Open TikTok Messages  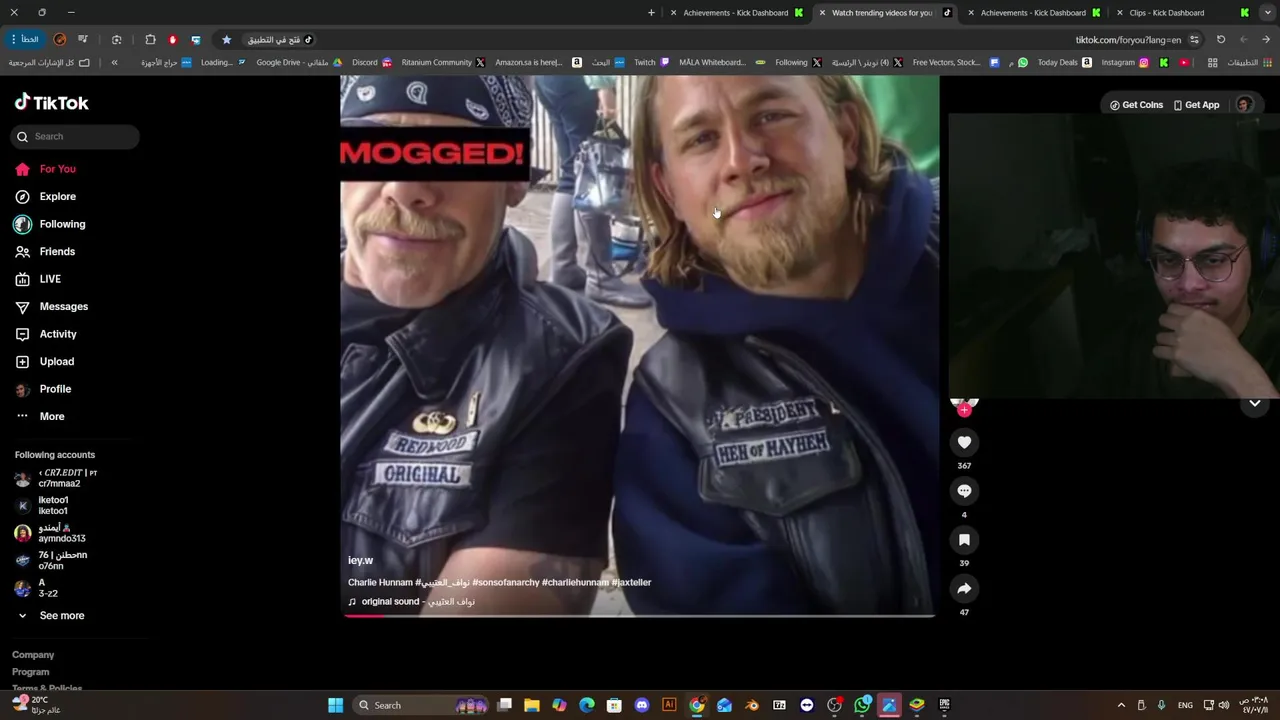[51, 307]
